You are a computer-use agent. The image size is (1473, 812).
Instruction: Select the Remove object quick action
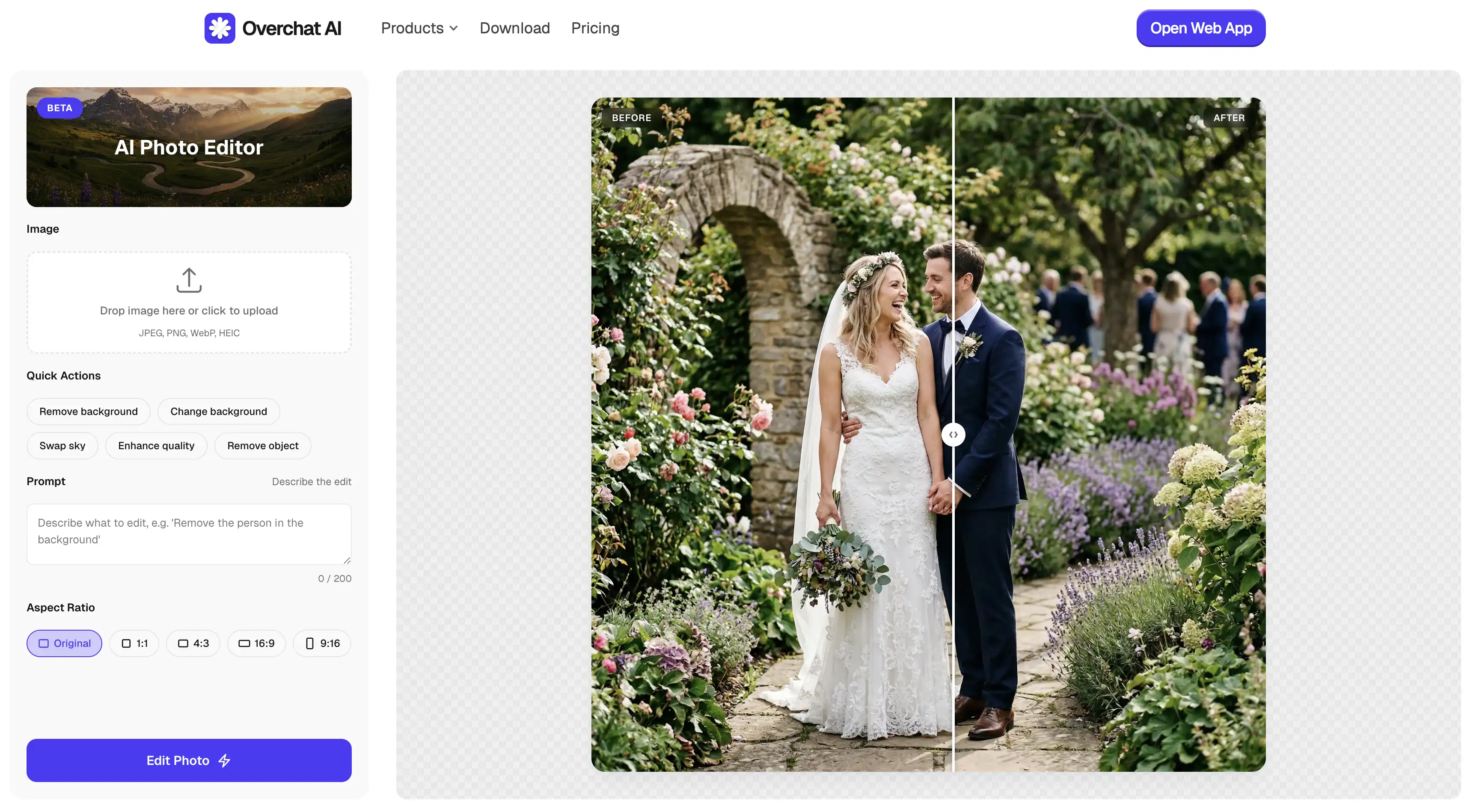pos(262,445)
